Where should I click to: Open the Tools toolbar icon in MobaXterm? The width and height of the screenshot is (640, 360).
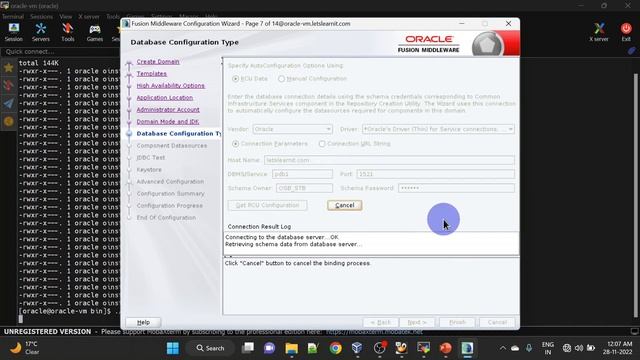click(68, 32)
